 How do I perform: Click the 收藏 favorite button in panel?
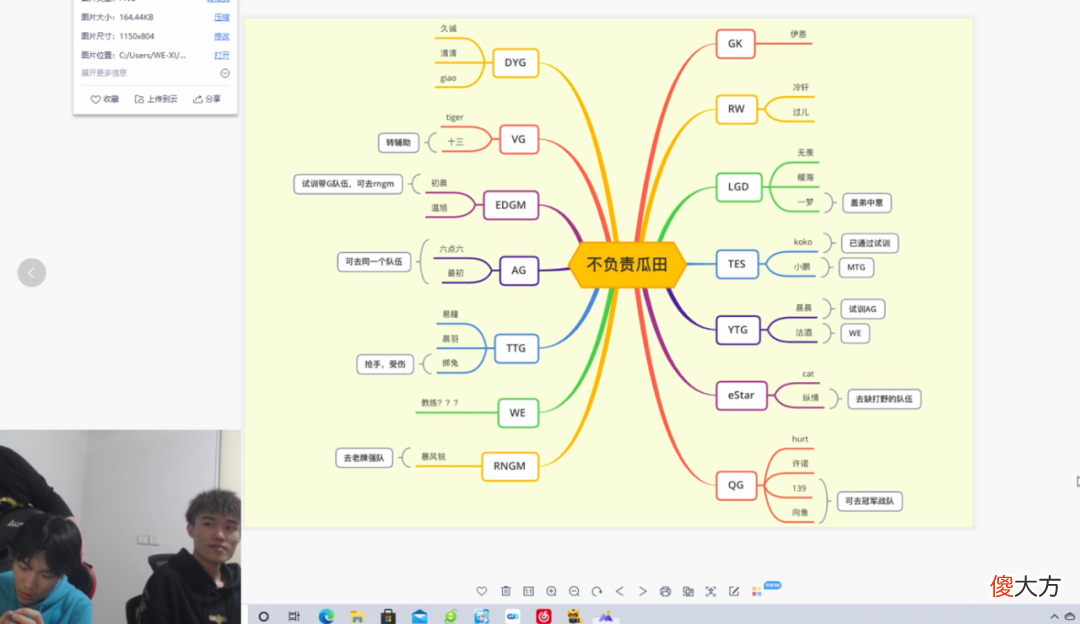pyautogui.click(x=105, y=99)
